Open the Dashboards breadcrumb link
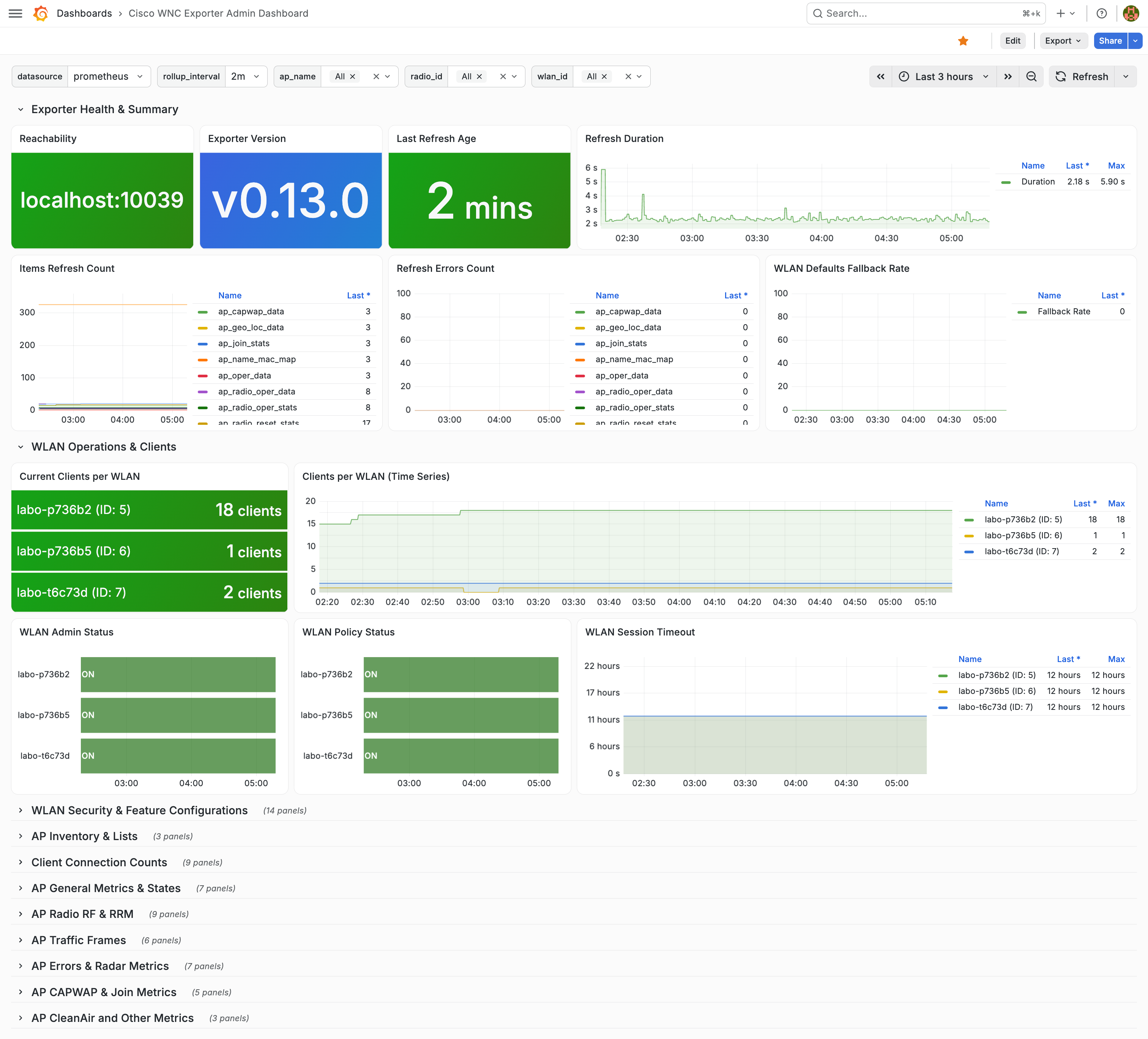This screenshot has height=1039, width=1148. 84,13
